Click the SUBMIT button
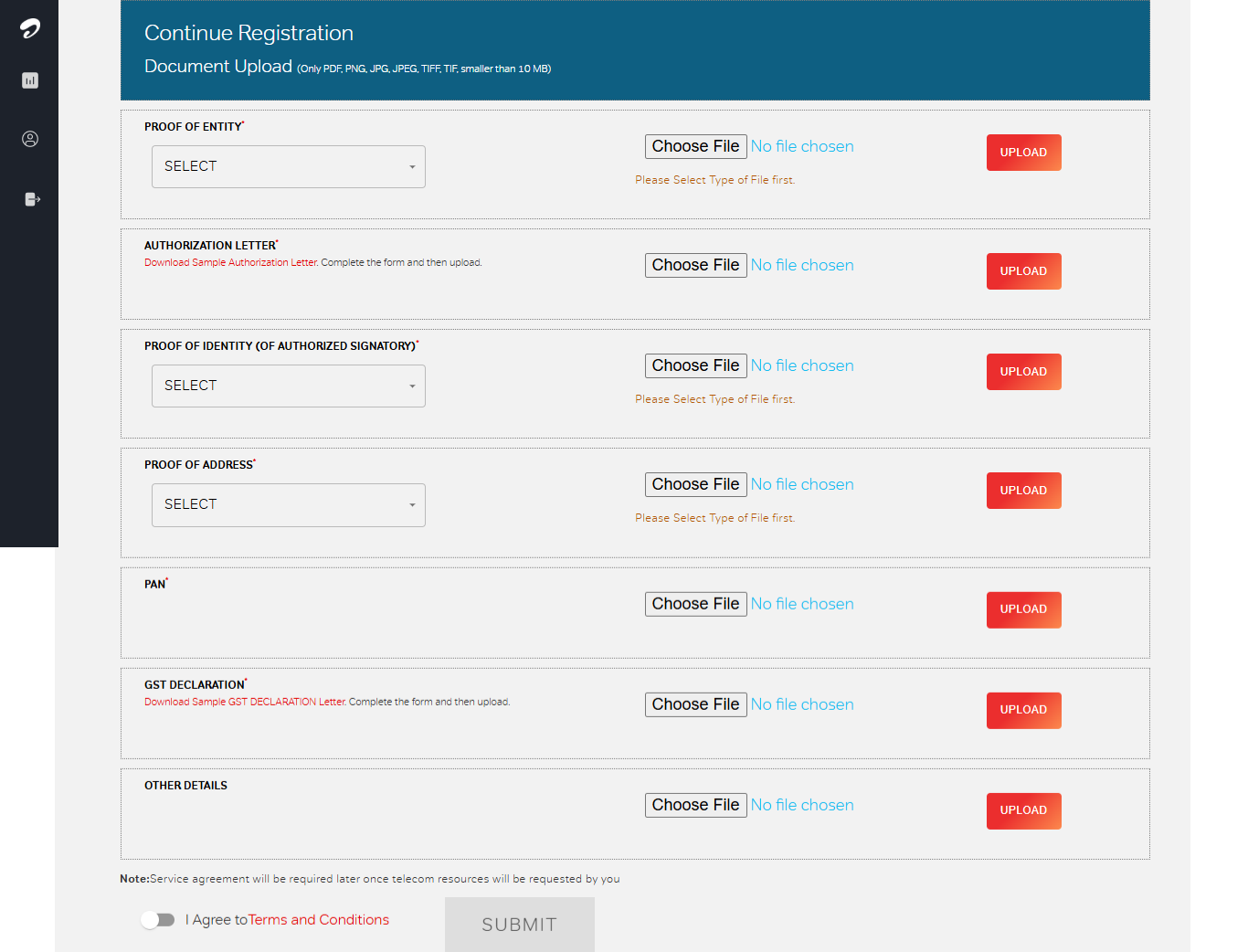 coord(519,924)
